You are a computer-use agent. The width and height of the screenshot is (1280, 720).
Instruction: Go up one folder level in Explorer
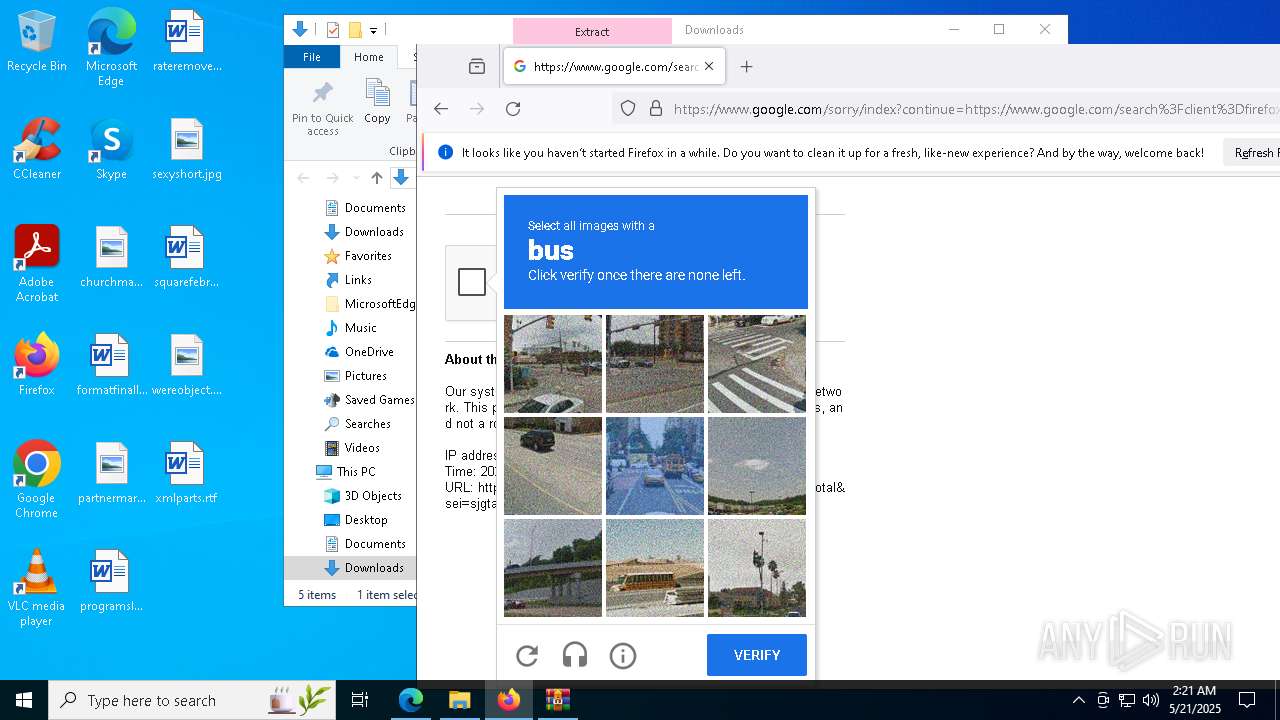377,178
